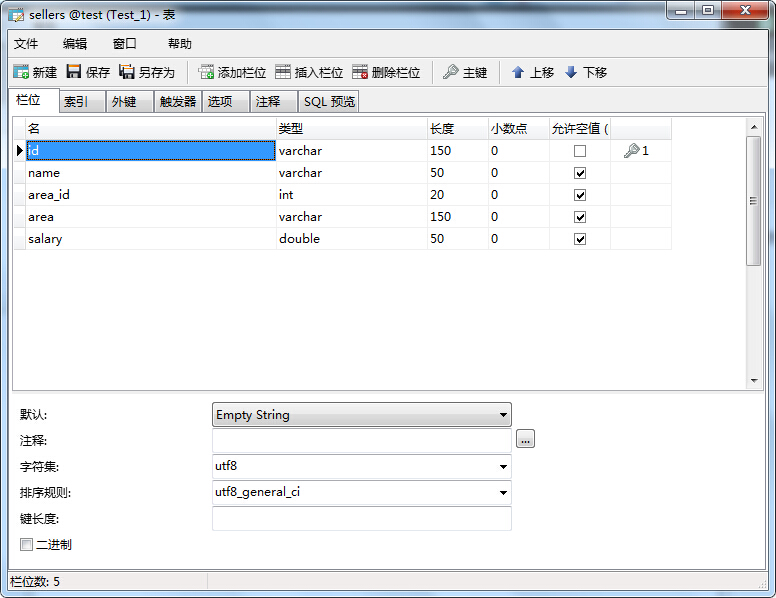Click the length 150 cell of id row
Screen dimensions: 776x598
458,150
